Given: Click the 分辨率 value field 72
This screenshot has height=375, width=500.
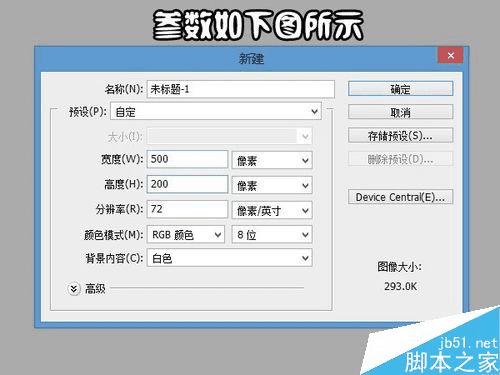Looking at the screenshot, I should 187,209.
